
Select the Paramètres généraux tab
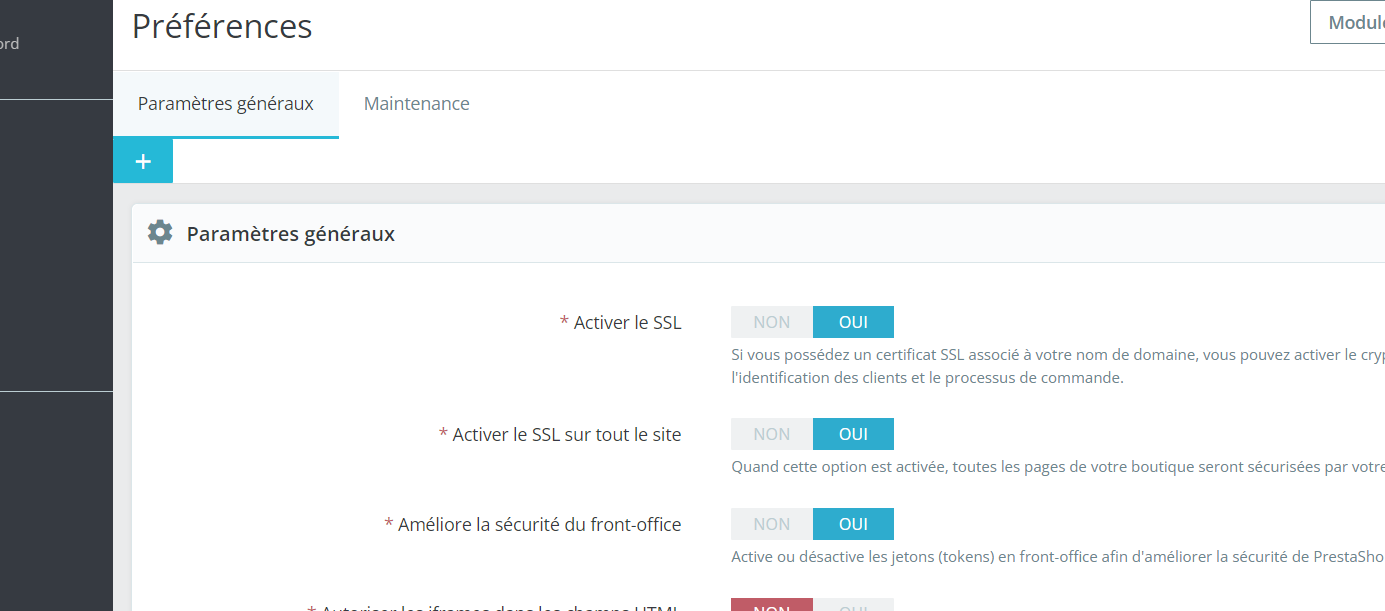[x=226, y=104]
